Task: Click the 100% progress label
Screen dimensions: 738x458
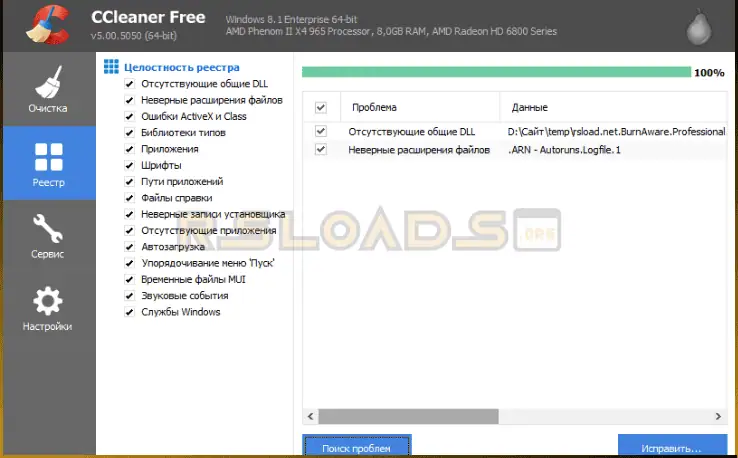Action: (x=709, y=72)
